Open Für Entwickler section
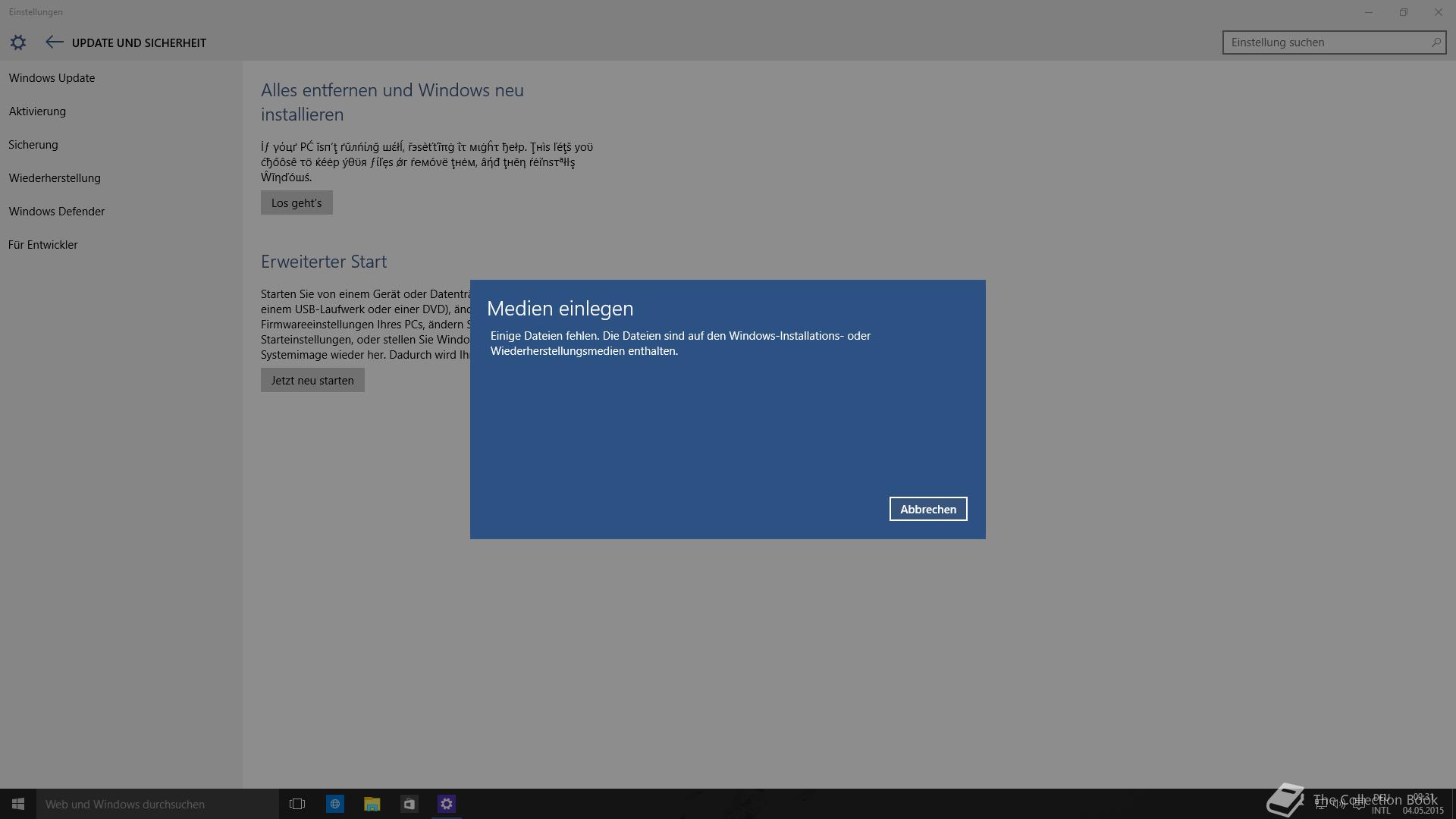 click(43, 245)
